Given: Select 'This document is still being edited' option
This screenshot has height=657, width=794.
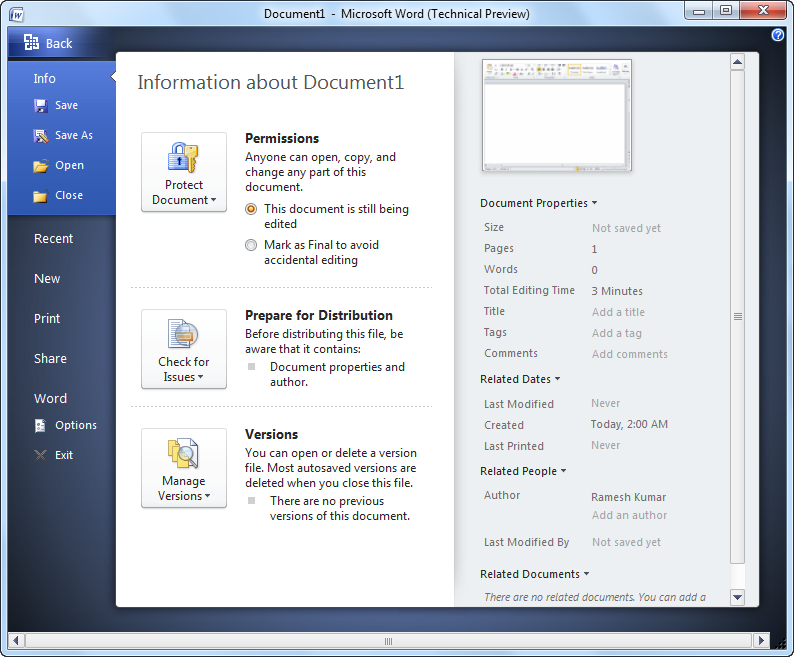Looking at the screenshot, I should (251, 209).
